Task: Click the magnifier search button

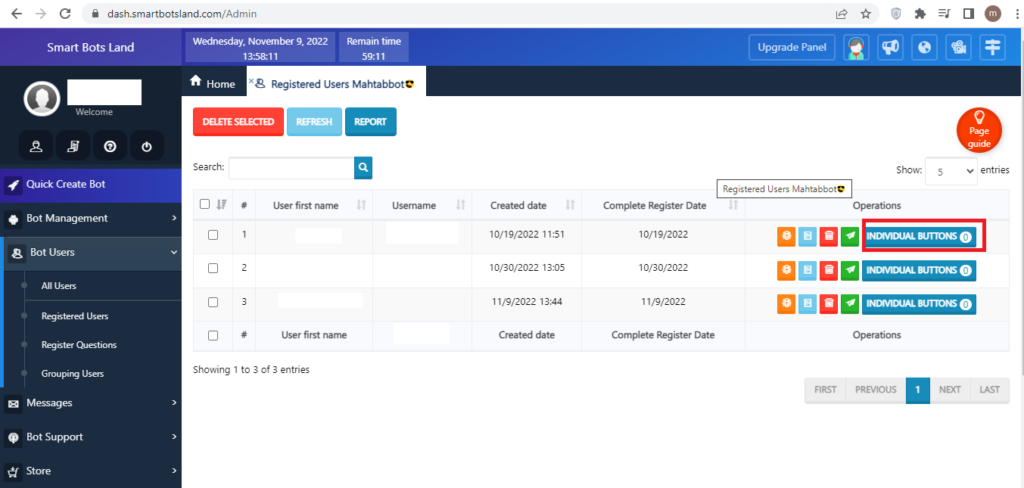Action: tap(363, 168)
